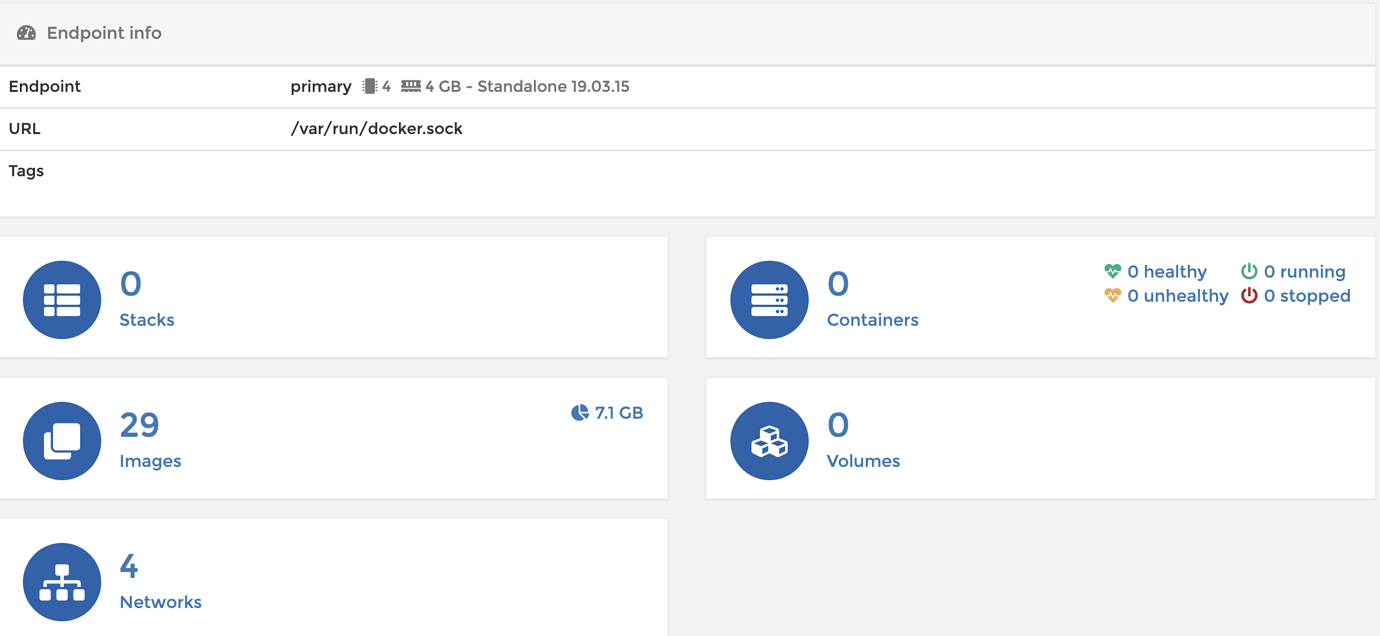The width and height of the screenshot is (1380, 636).
Task: Click the pie chart icon beside 7.1 GB
Action: coord(580,412)
